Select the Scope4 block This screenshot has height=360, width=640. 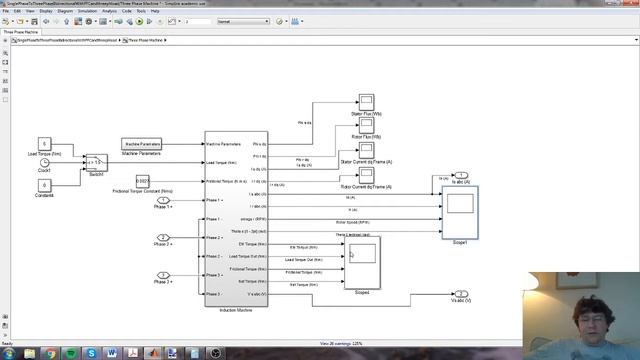[x=362, y=262]
